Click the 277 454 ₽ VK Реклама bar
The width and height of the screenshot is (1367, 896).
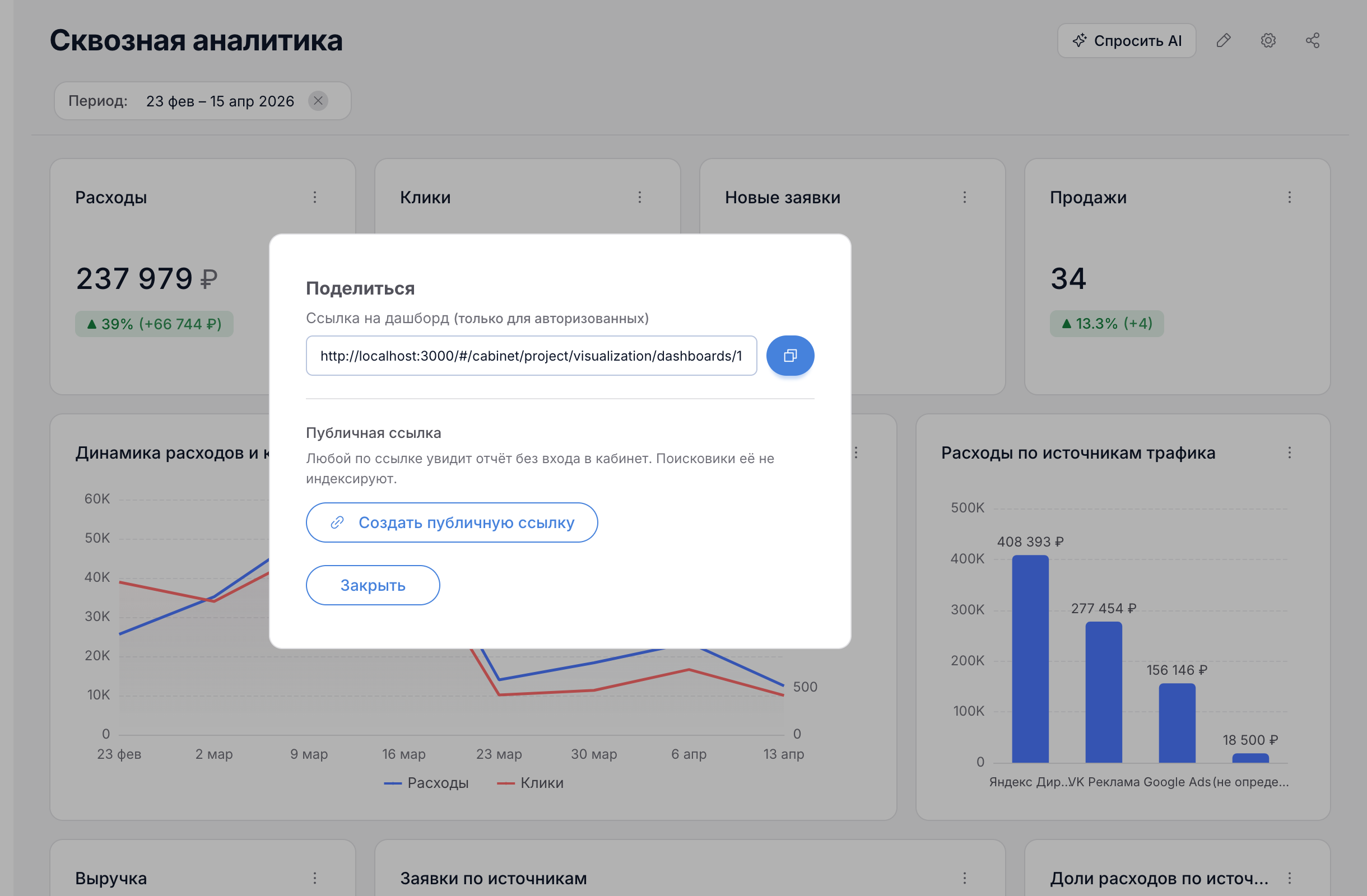pyautogui.click(x=1104, y=692)
